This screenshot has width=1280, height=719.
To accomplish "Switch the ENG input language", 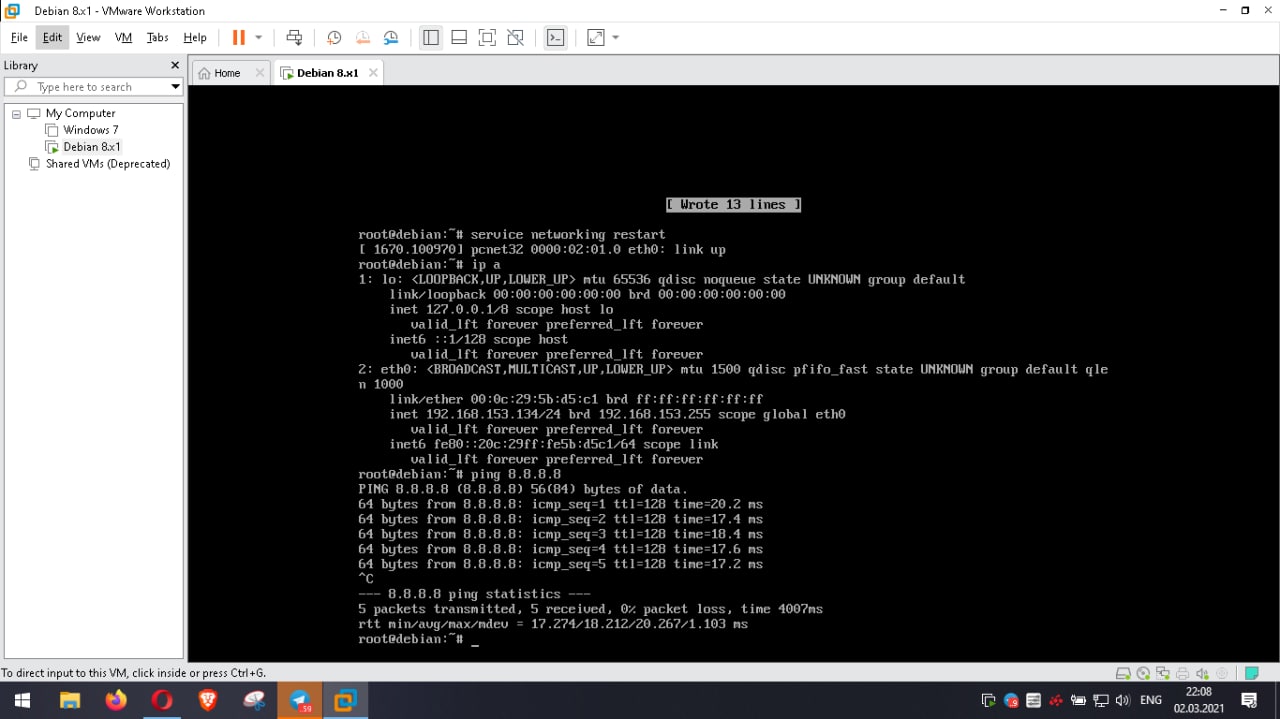I will pos(1151,700).
